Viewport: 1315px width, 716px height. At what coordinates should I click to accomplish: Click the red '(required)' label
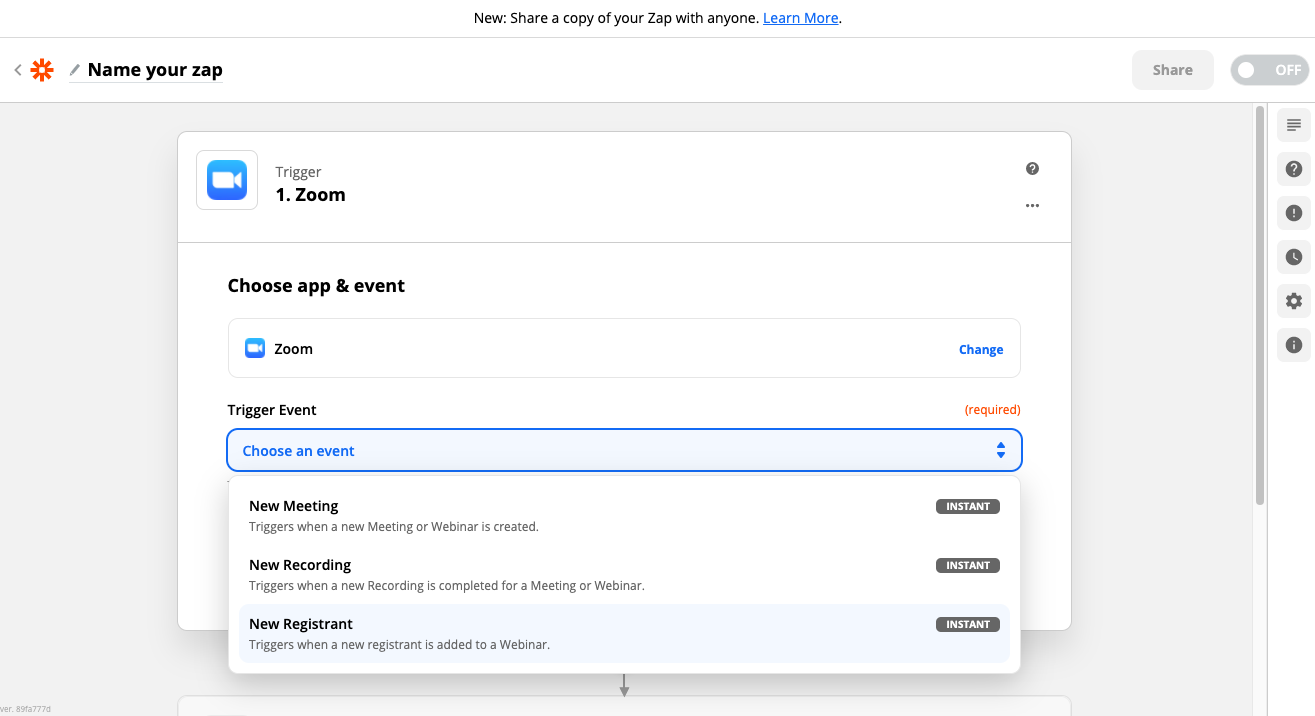[x=992, y=410]
